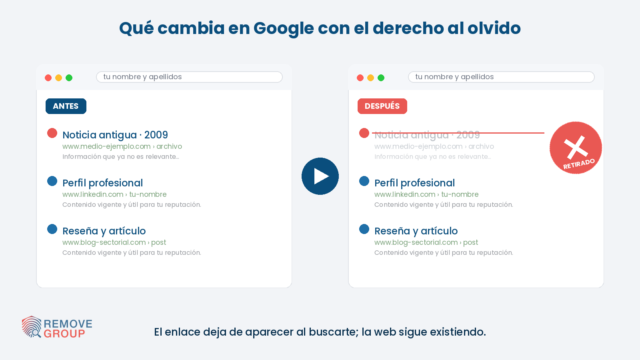The height and width of the screenshot is (360, 640).
Task: Click the yellow window dot in ANTES window
Action: (x=59, y=78)
